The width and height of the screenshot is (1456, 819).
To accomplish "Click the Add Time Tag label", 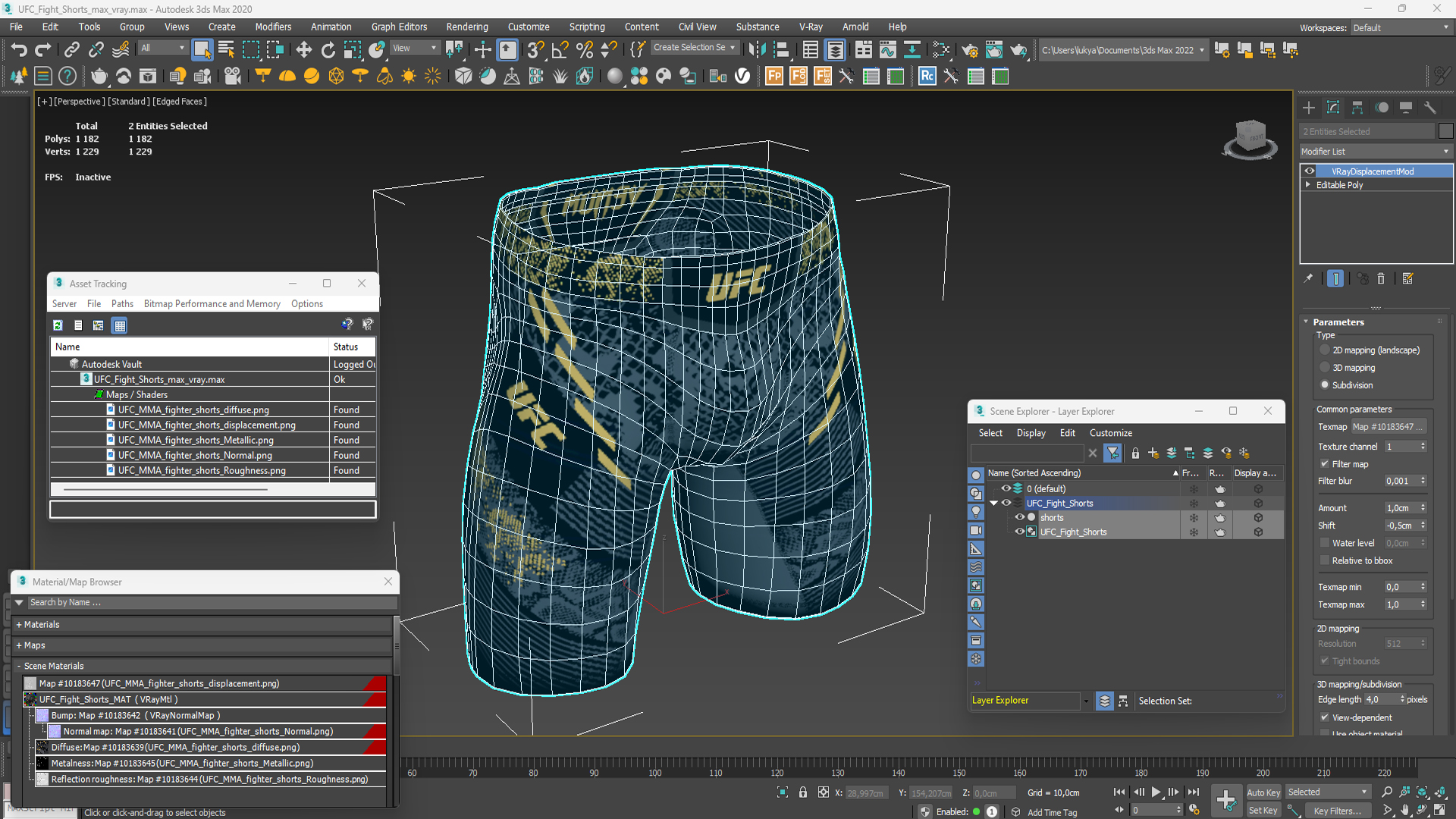I will (1052, 812).
